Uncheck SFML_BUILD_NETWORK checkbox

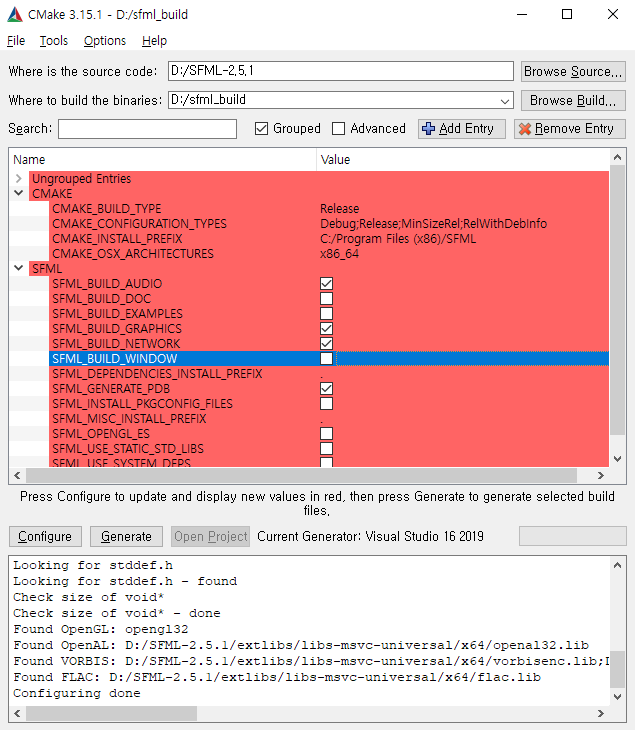pyautogui.click(x=326, y=344)
